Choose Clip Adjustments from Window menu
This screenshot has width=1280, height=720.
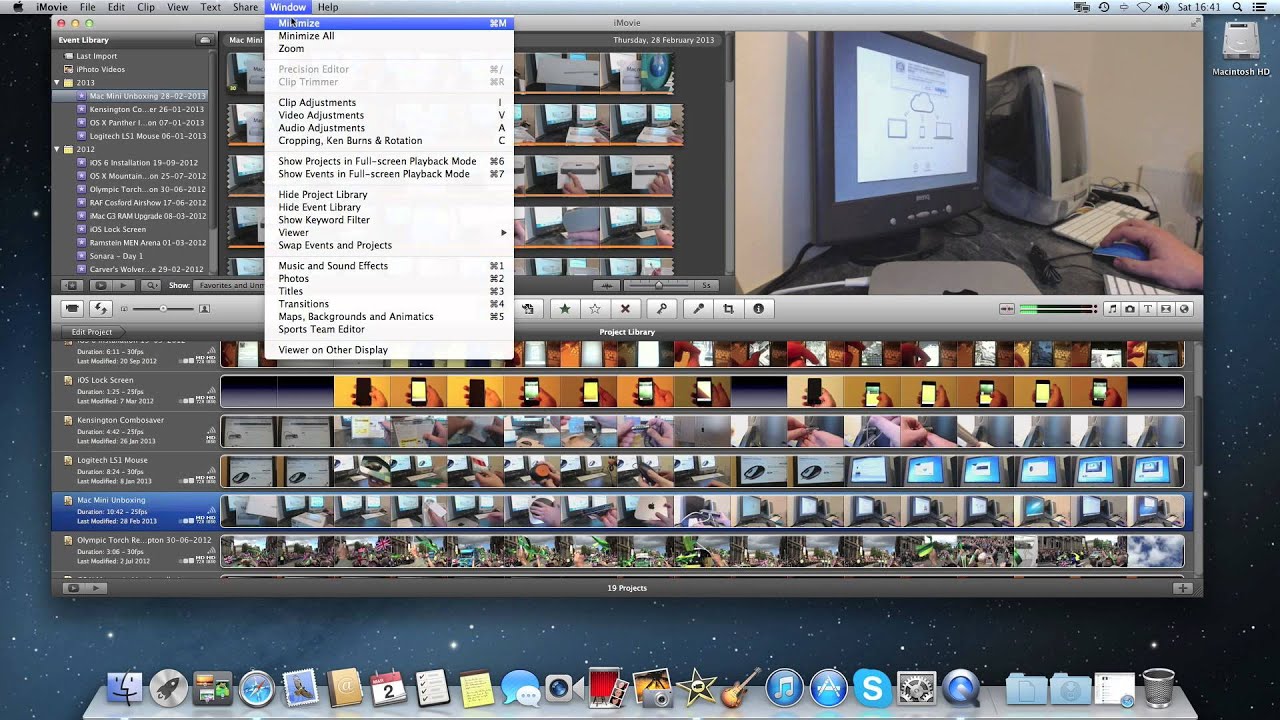(317, 102)
